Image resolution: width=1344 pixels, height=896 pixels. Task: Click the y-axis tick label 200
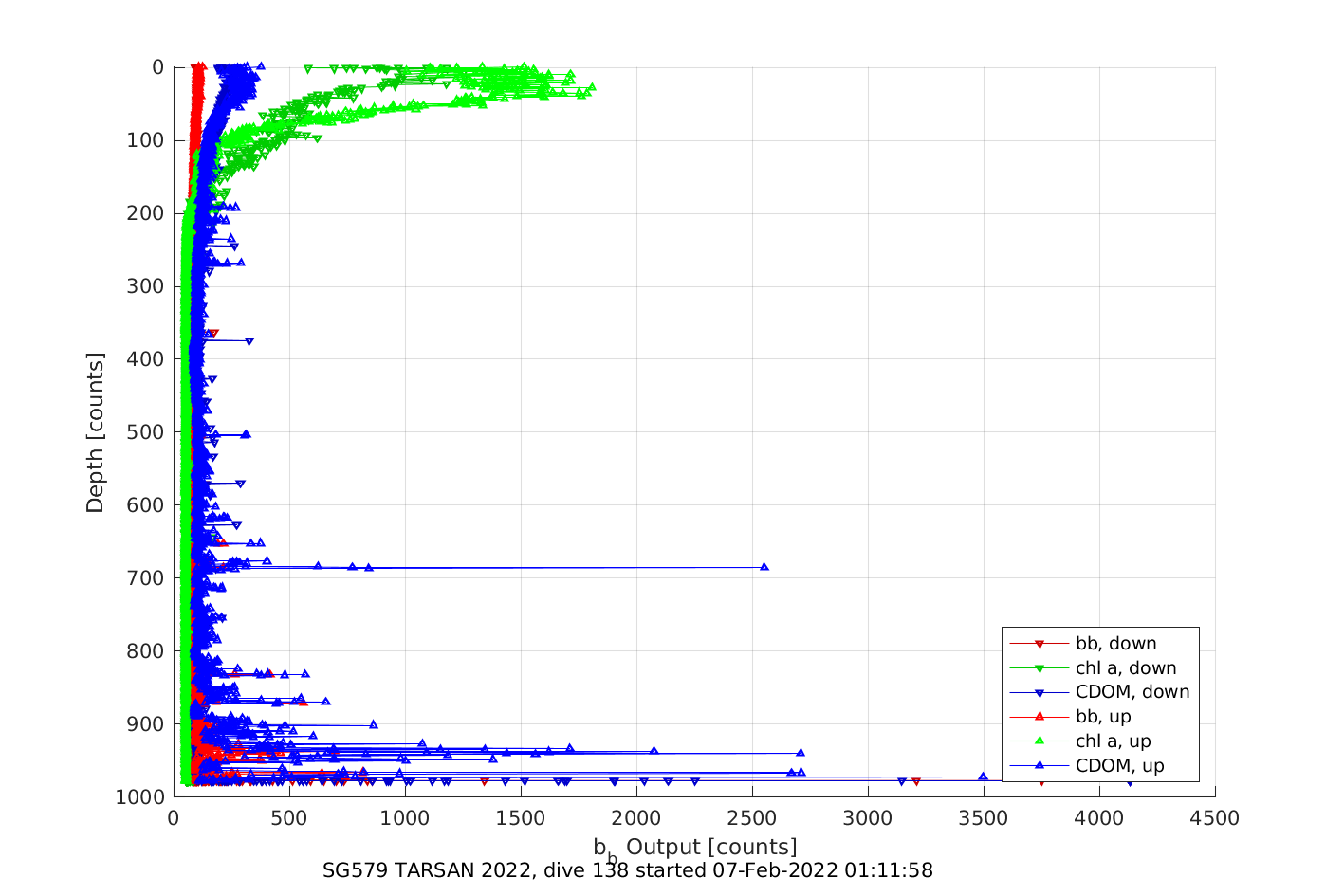[145, 213]
